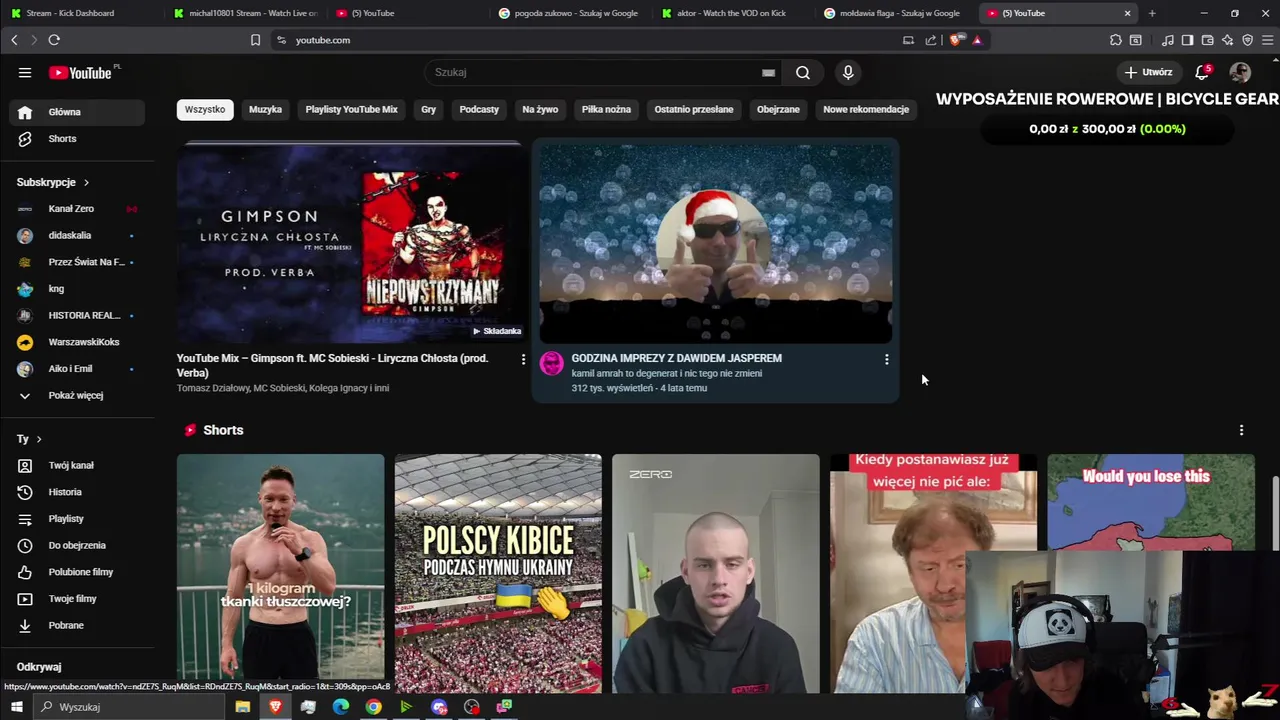Image resolution: width=1280 pixels, height=720 pixels.
Task: Open Historia in the sidebar
Action: (x=76, y=492)
